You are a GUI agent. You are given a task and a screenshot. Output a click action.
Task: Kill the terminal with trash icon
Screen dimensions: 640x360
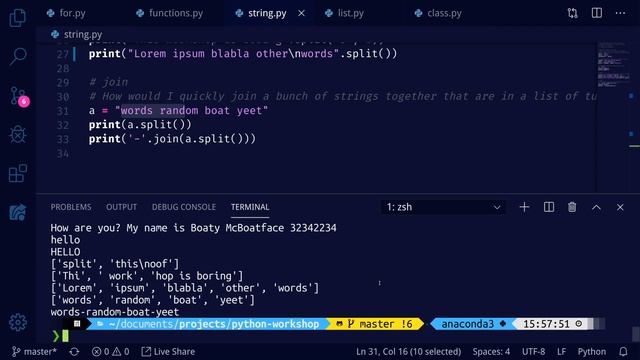click(x=572, y=207)
